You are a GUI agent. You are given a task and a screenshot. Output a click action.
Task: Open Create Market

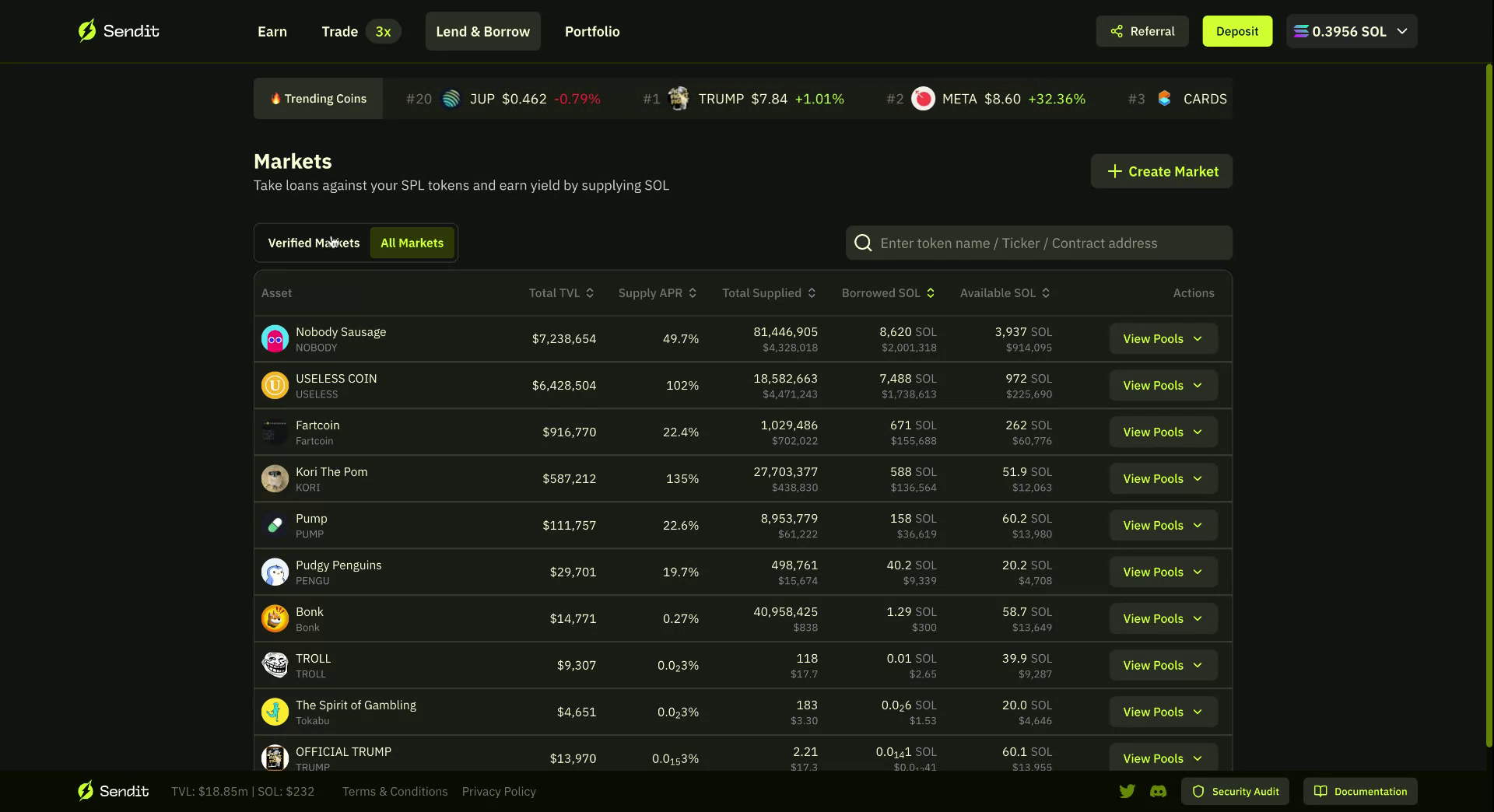1161,171
